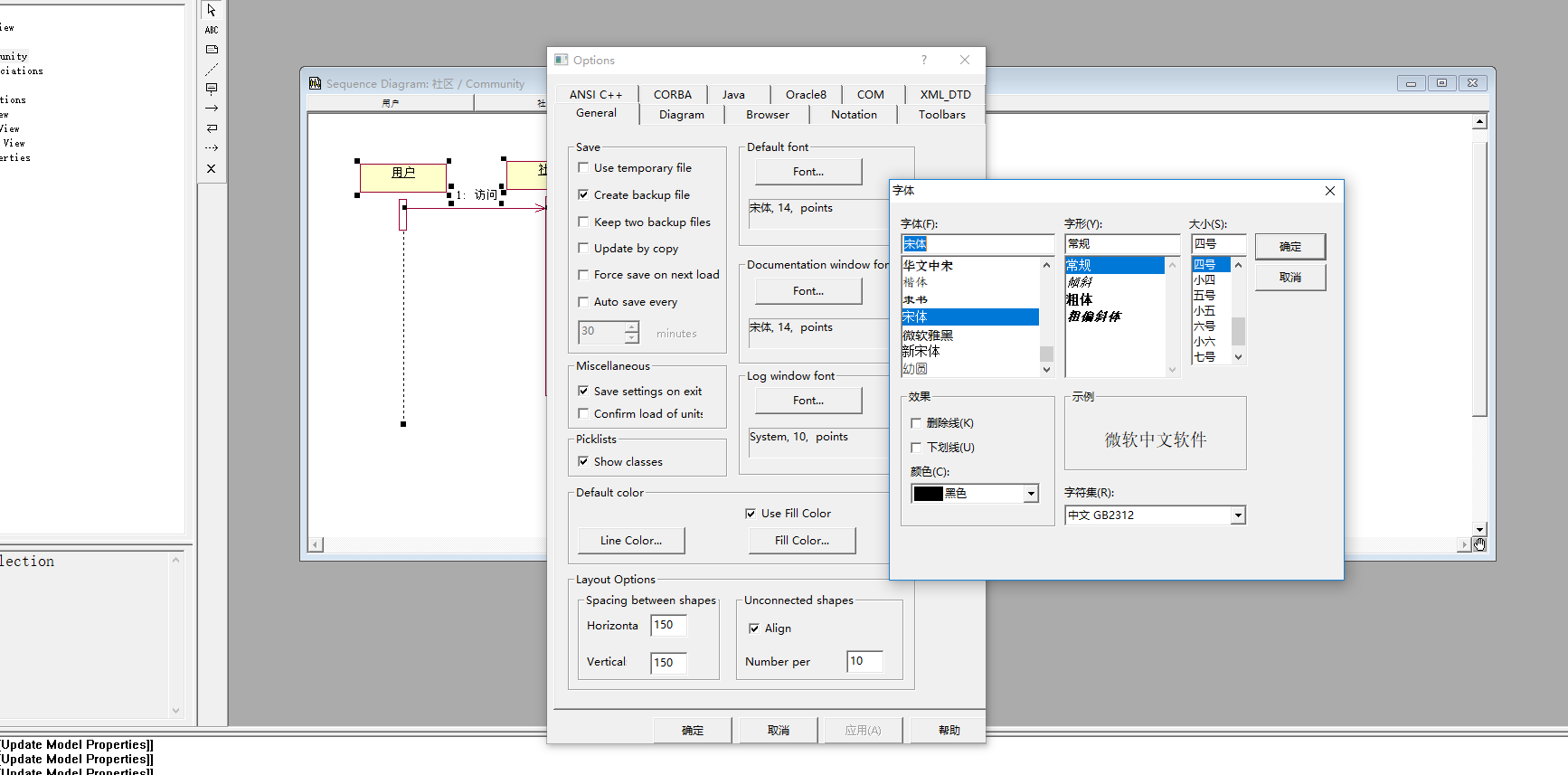Open the 颜色 color dropdown
The width and height of the screenshot is (1568, 775).
pyautogui.click(x=1030, y=494)
